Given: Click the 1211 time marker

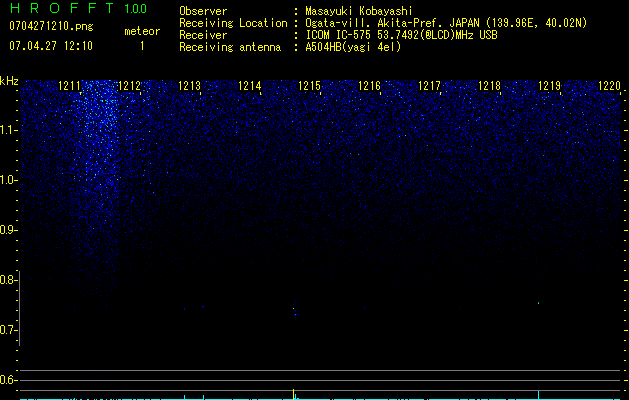Looking at the screenshot, I should (x=69, y=86).
